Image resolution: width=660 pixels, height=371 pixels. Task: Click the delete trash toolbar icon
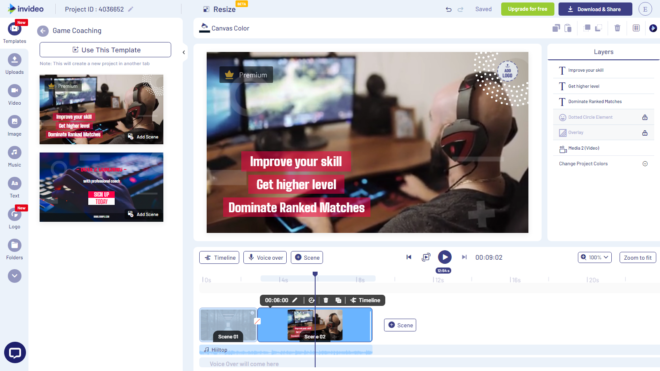[617, 28]
